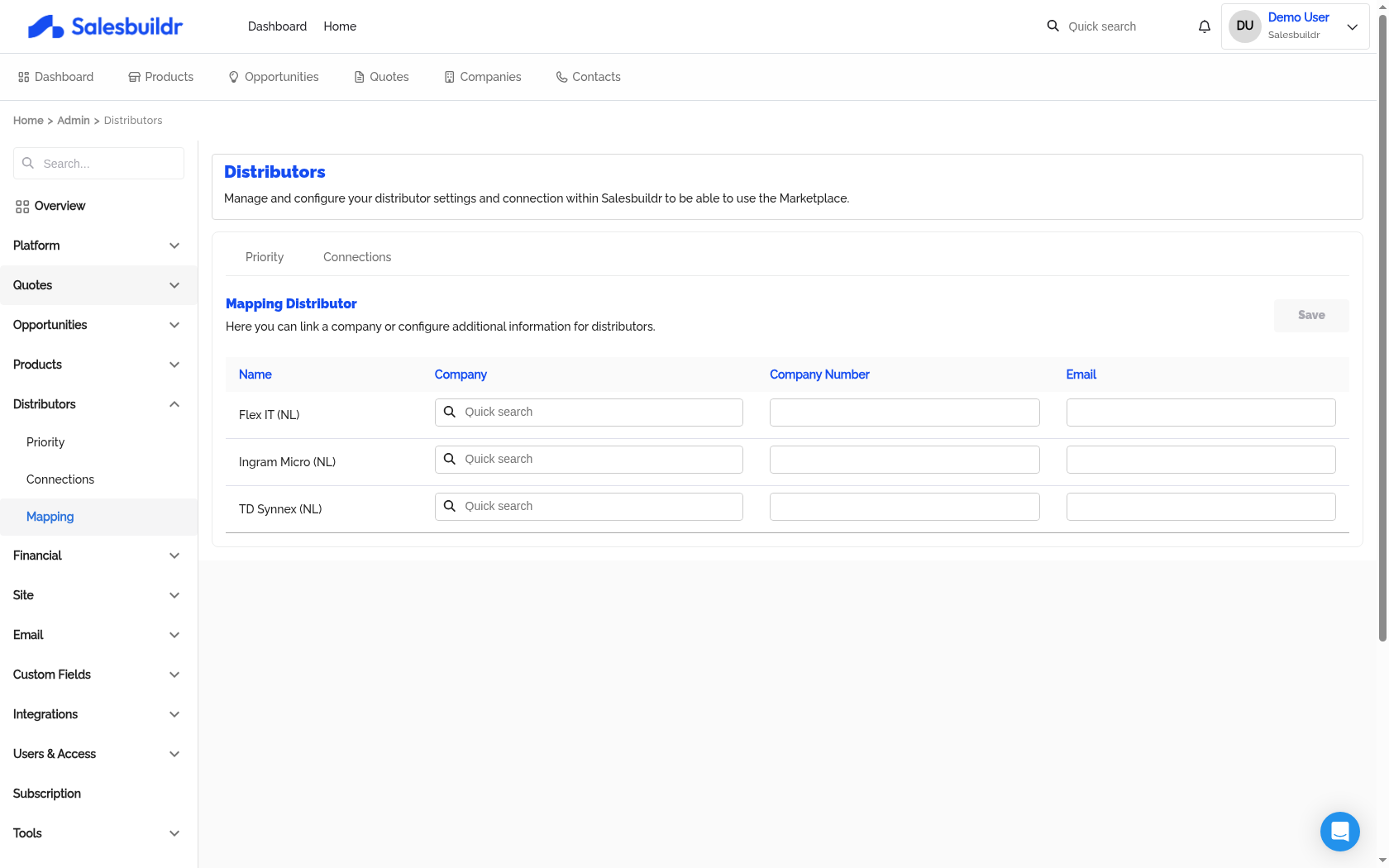Click the Companies building icon
This screenshot has width=1389, height=868.
coord(450,77)
